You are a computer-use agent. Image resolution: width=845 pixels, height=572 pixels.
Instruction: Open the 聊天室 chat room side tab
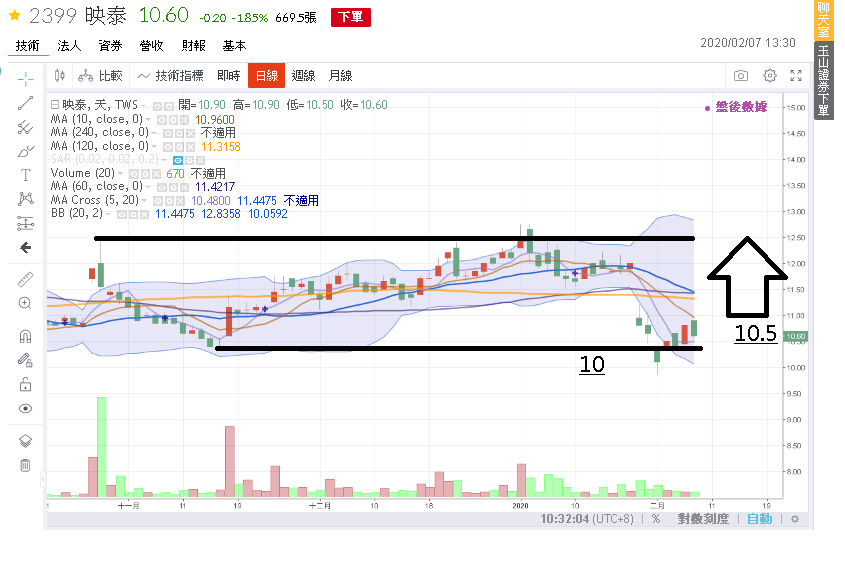[823, 20]
